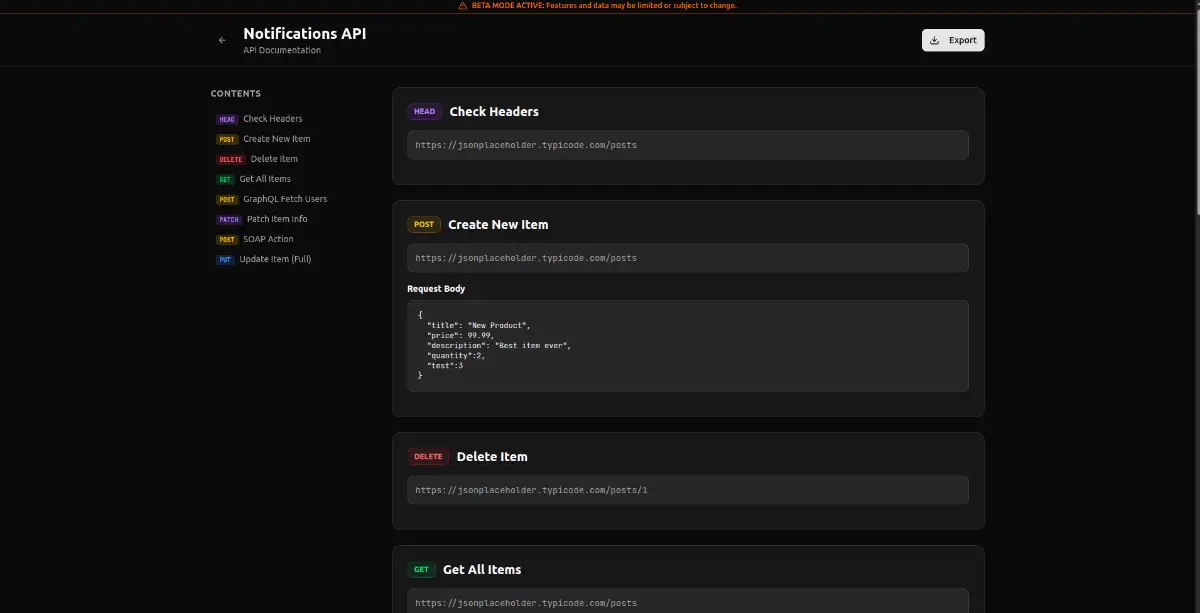Viewport: 1200px width, 613px height.
Task: Click the POST badge for SOAP Action
Action: coord(226,239)
